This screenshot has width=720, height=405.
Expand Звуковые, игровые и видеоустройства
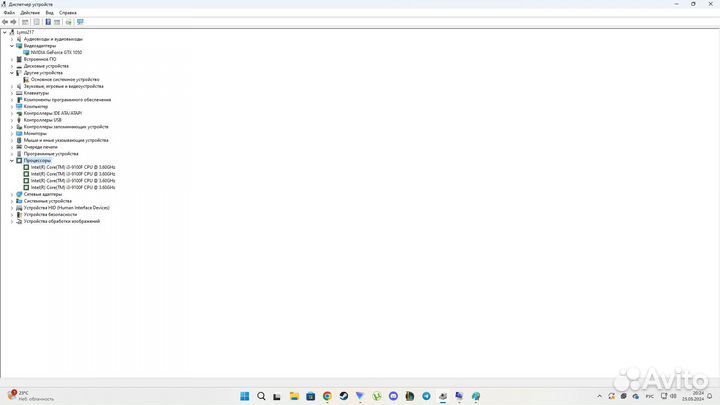pos(12,86)
